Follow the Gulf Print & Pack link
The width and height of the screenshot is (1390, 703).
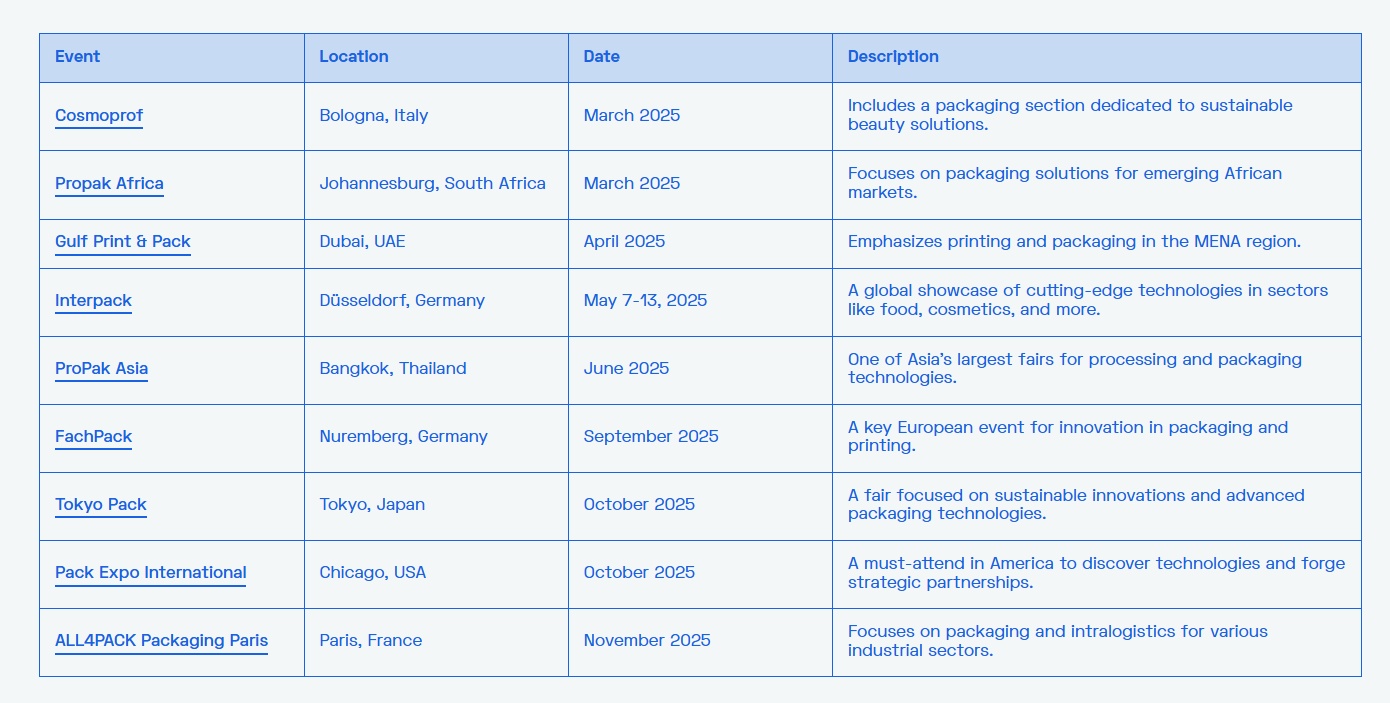122,242
